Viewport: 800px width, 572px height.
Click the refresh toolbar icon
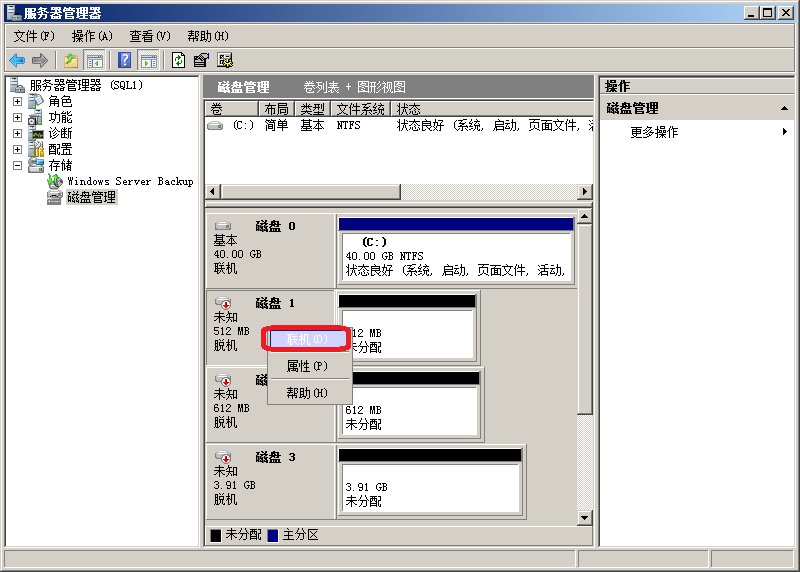pyautogui.click(x=178, y=60)
